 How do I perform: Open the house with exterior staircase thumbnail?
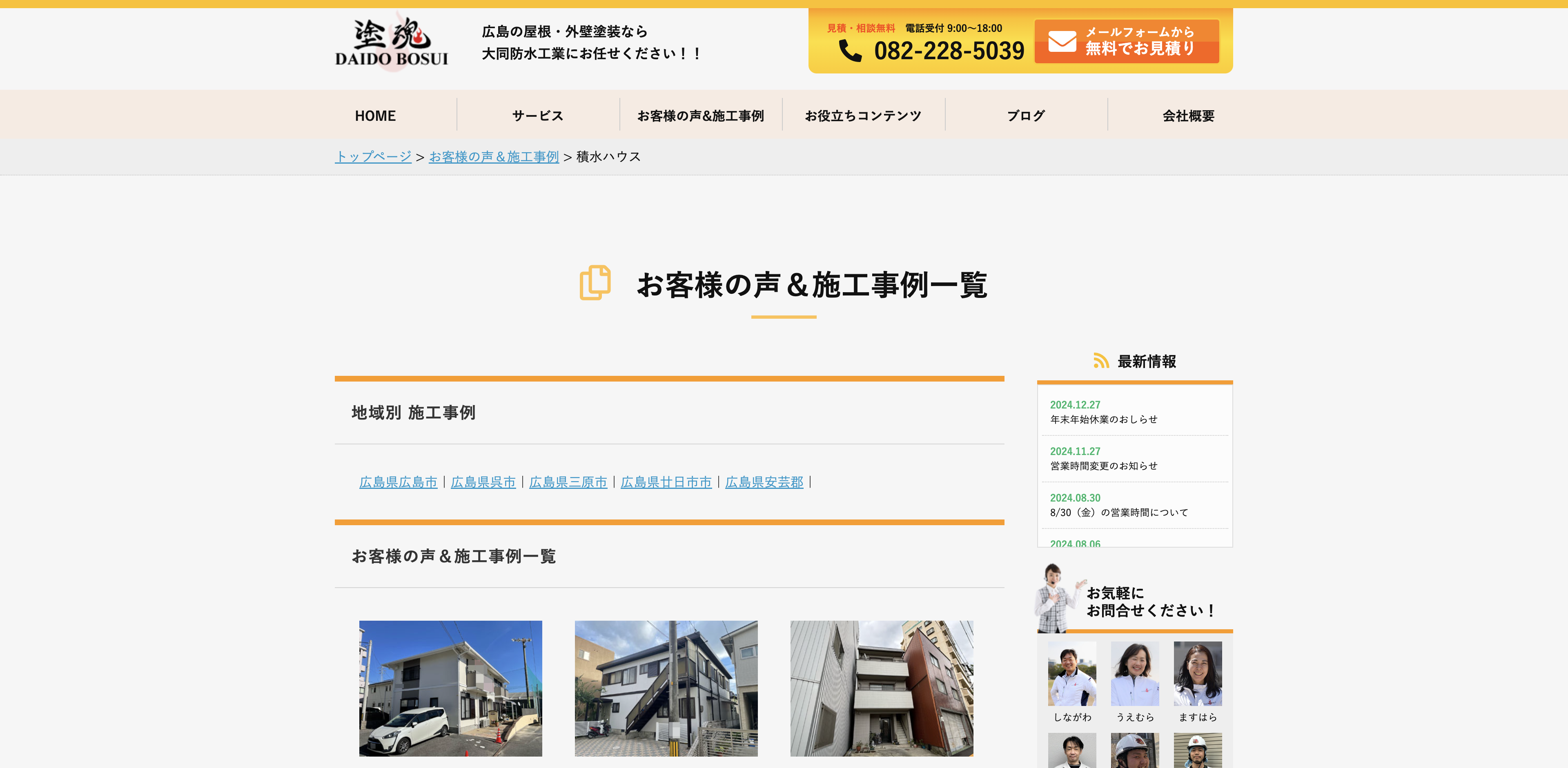pos(666,688)
